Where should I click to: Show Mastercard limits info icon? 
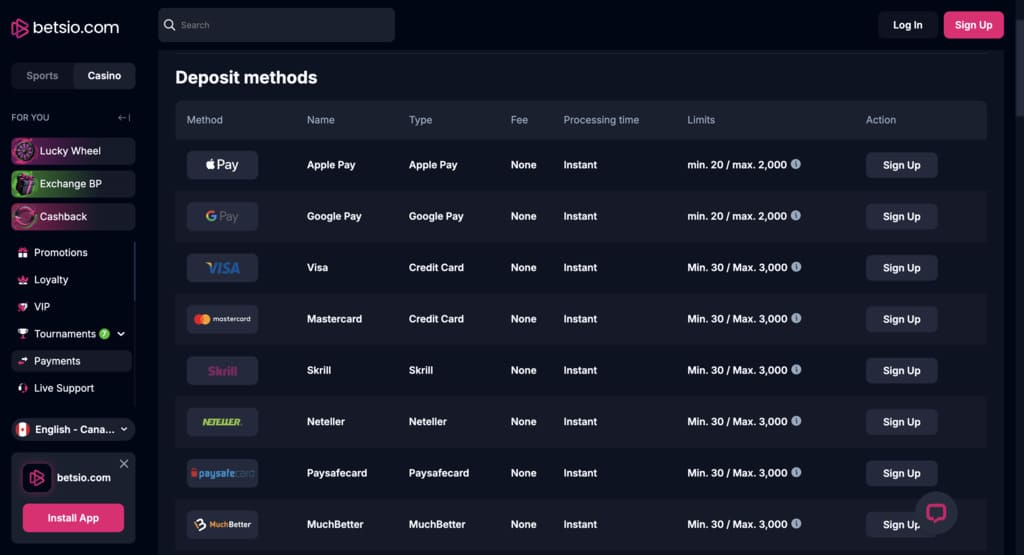pos(796,318)
